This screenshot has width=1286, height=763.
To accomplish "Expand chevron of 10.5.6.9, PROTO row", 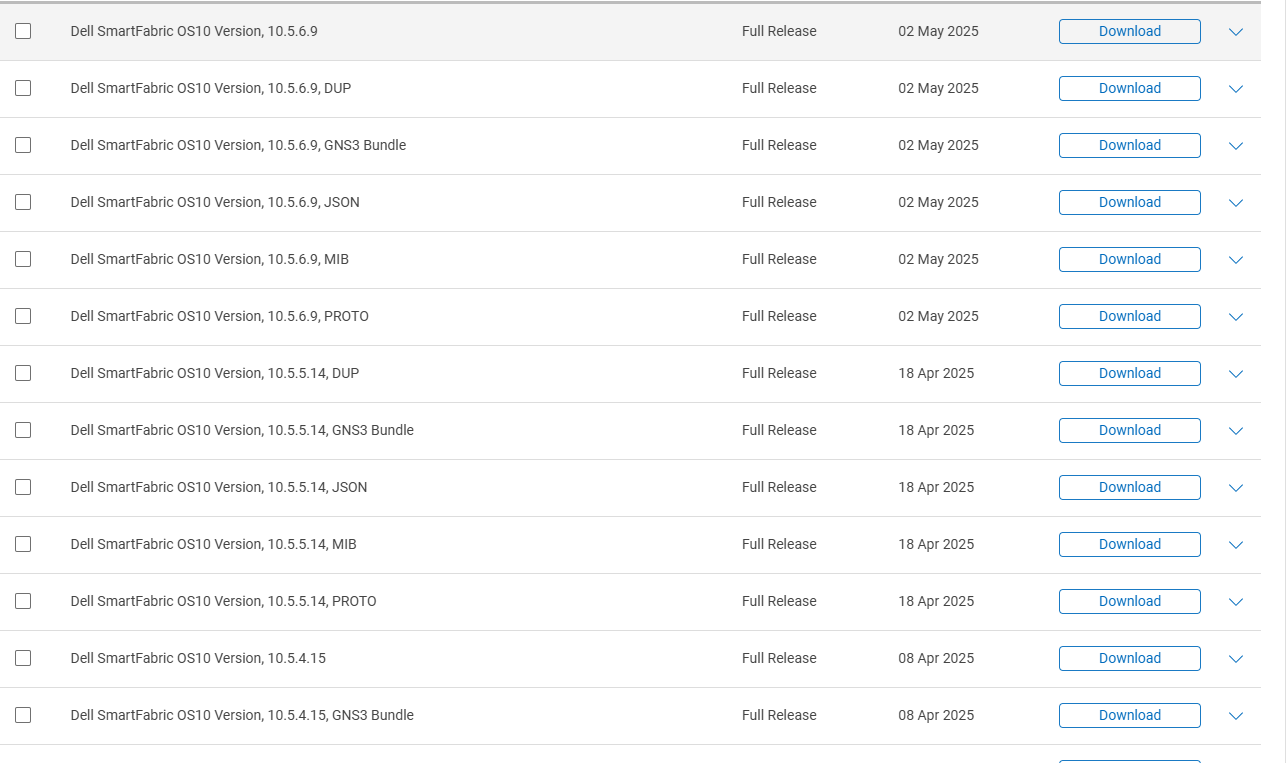I will 1236,317.
